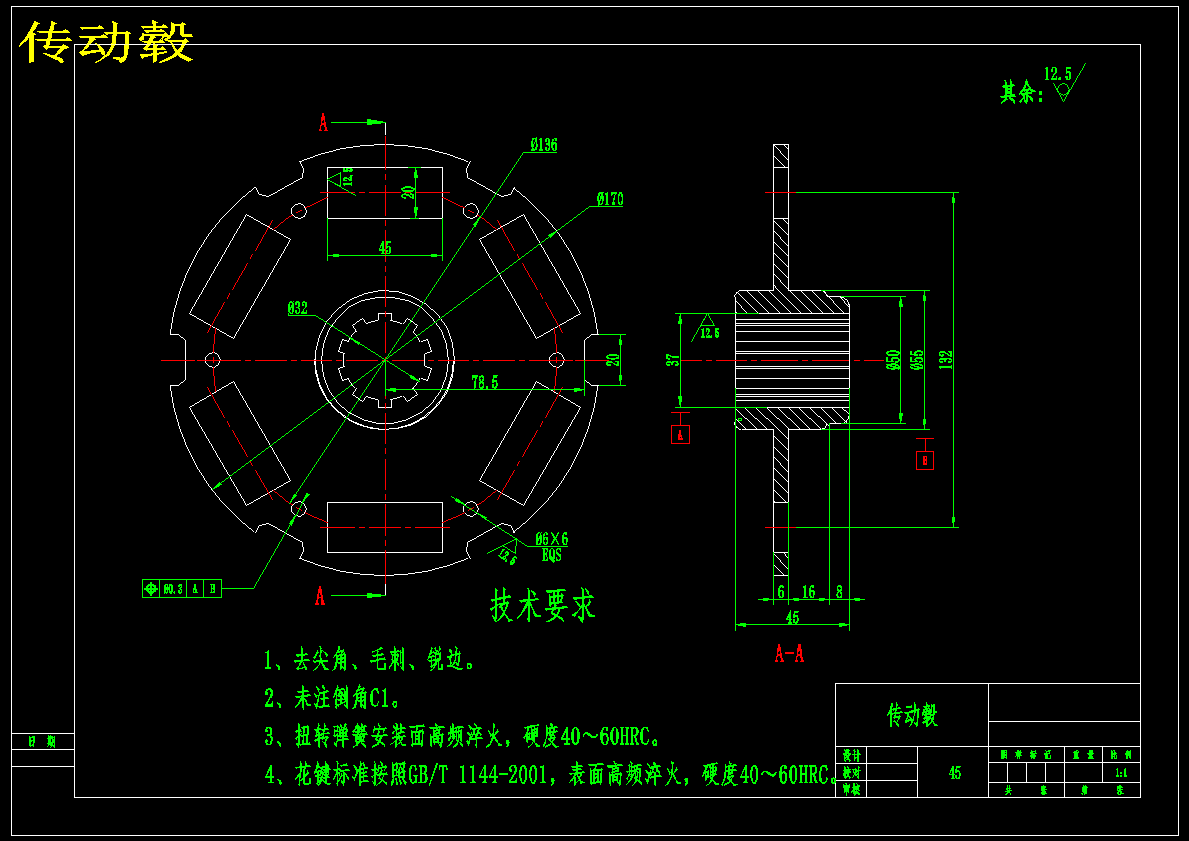1189x841 pixels.
Task: Click the 78.5 radius dimension
Action: (485, 382)
